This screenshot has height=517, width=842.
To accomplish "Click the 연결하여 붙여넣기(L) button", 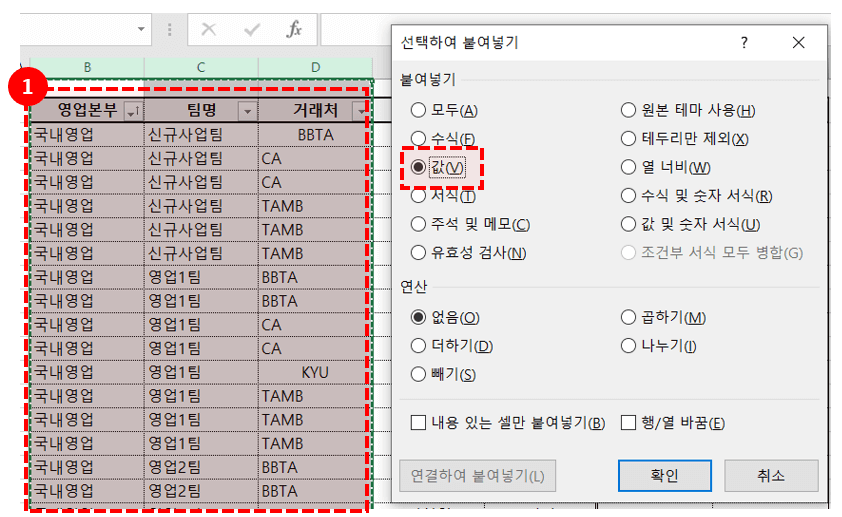I will click(x=477, y=476).
